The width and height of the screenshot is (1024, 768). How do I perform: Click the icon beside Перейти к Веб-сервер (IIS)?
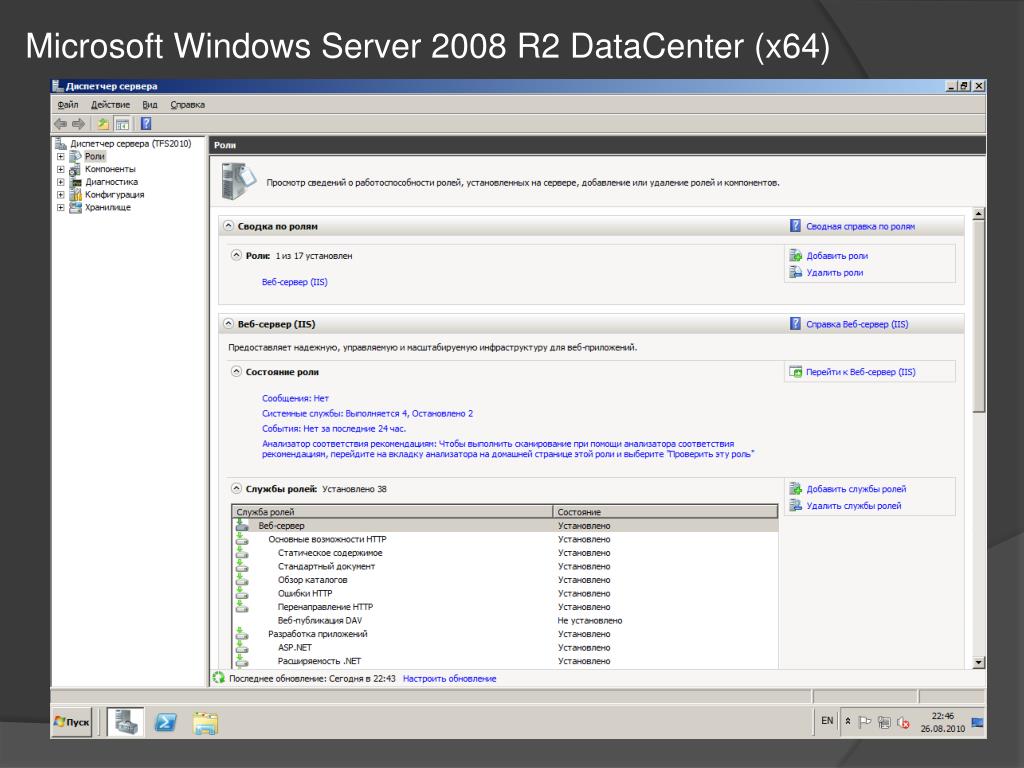(795, 372)
